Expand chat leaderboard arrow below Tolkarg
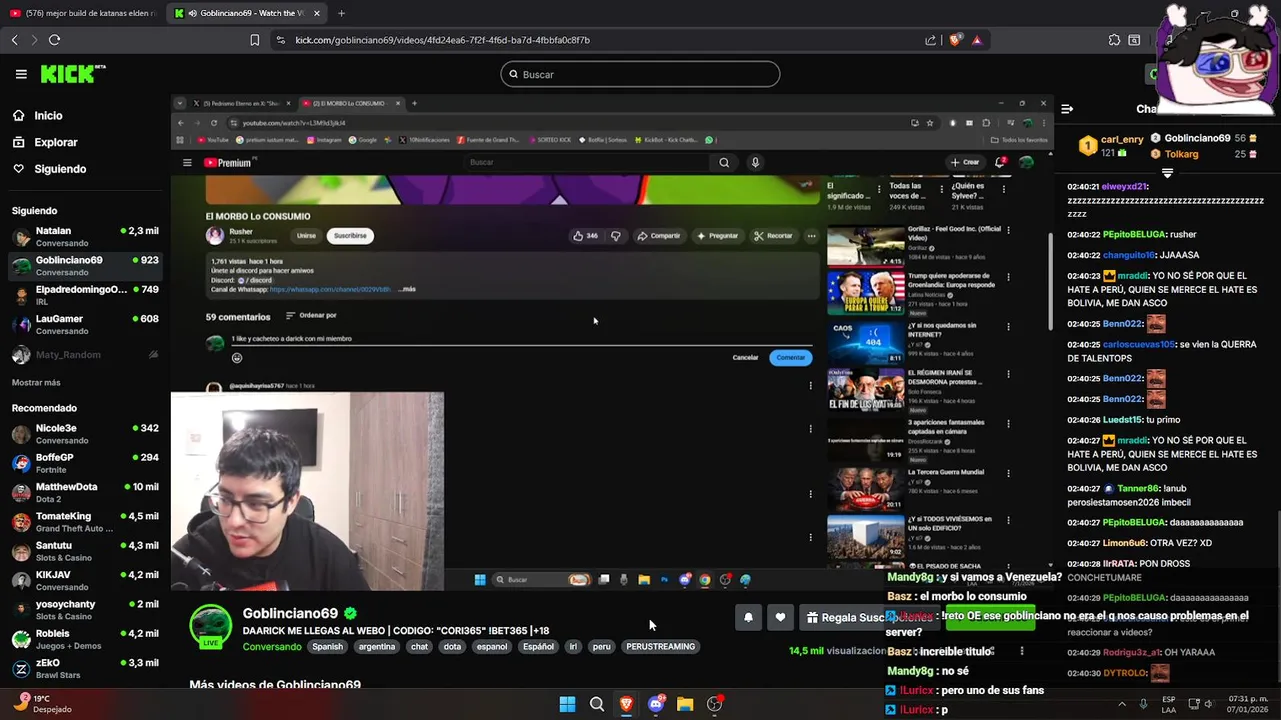This screenshot has width=1281, height=720. (1167, 173)
